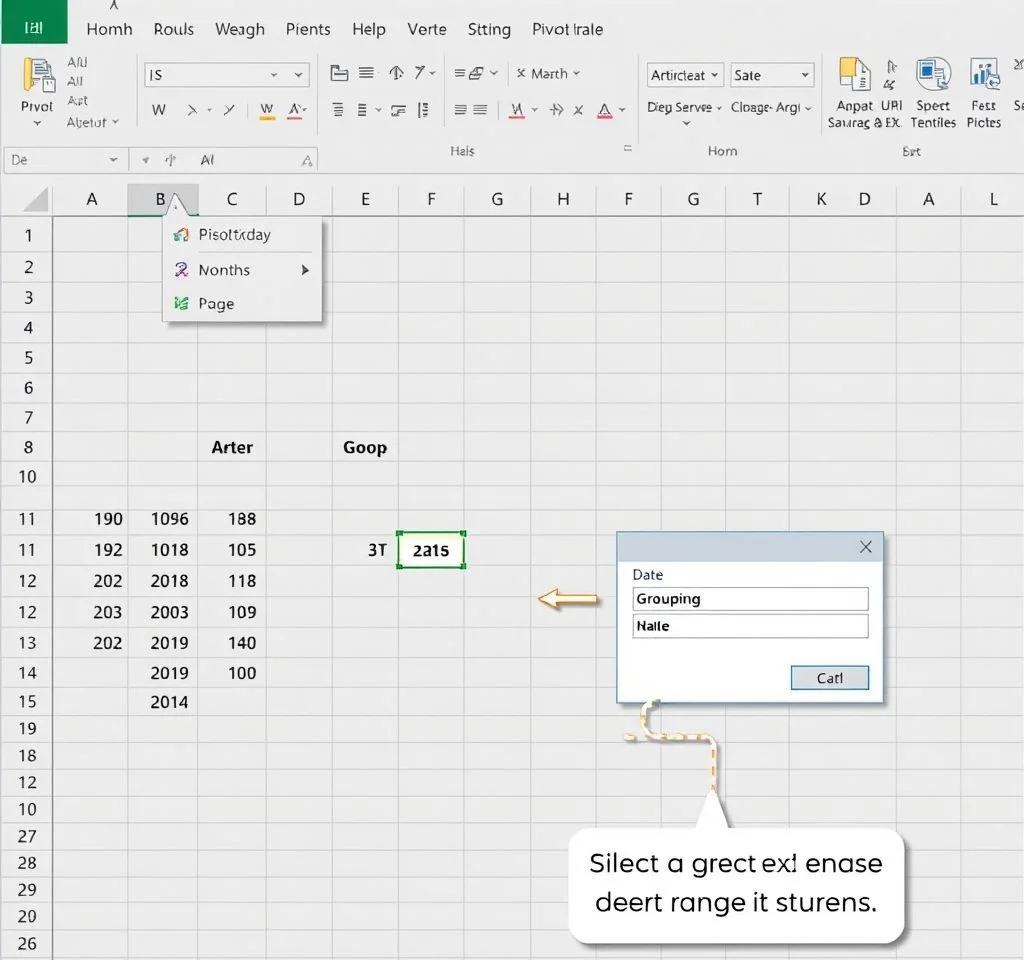The width and height of the screenshot is (1024, 960).
Task: Click the red-underlined triangle A icon
Action: click(x=605, y=110)
